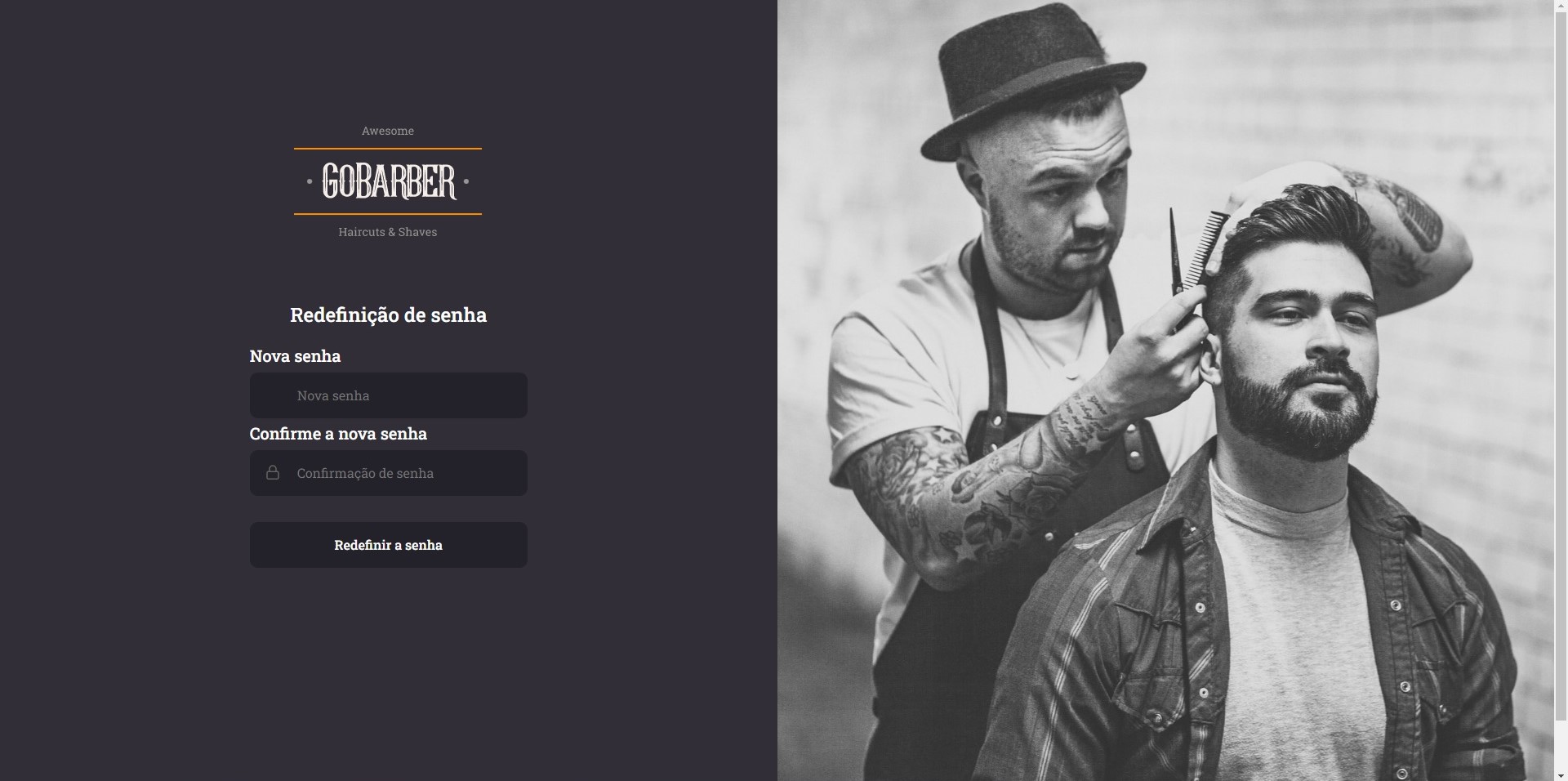Click the empty icon area in Nova senha field
Viewport: 1568px width, 781px height.
pyautogui.click(x=273, y=395)
